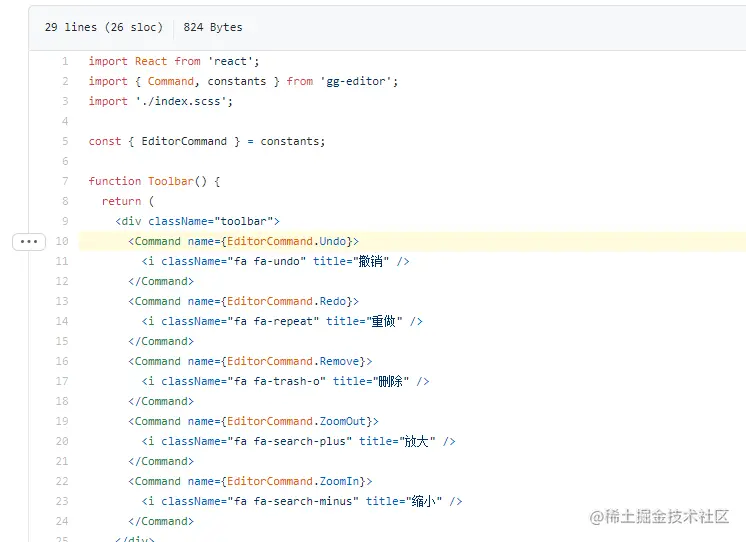Click 'EditorCommand' in the const declaration

(184, 141)
